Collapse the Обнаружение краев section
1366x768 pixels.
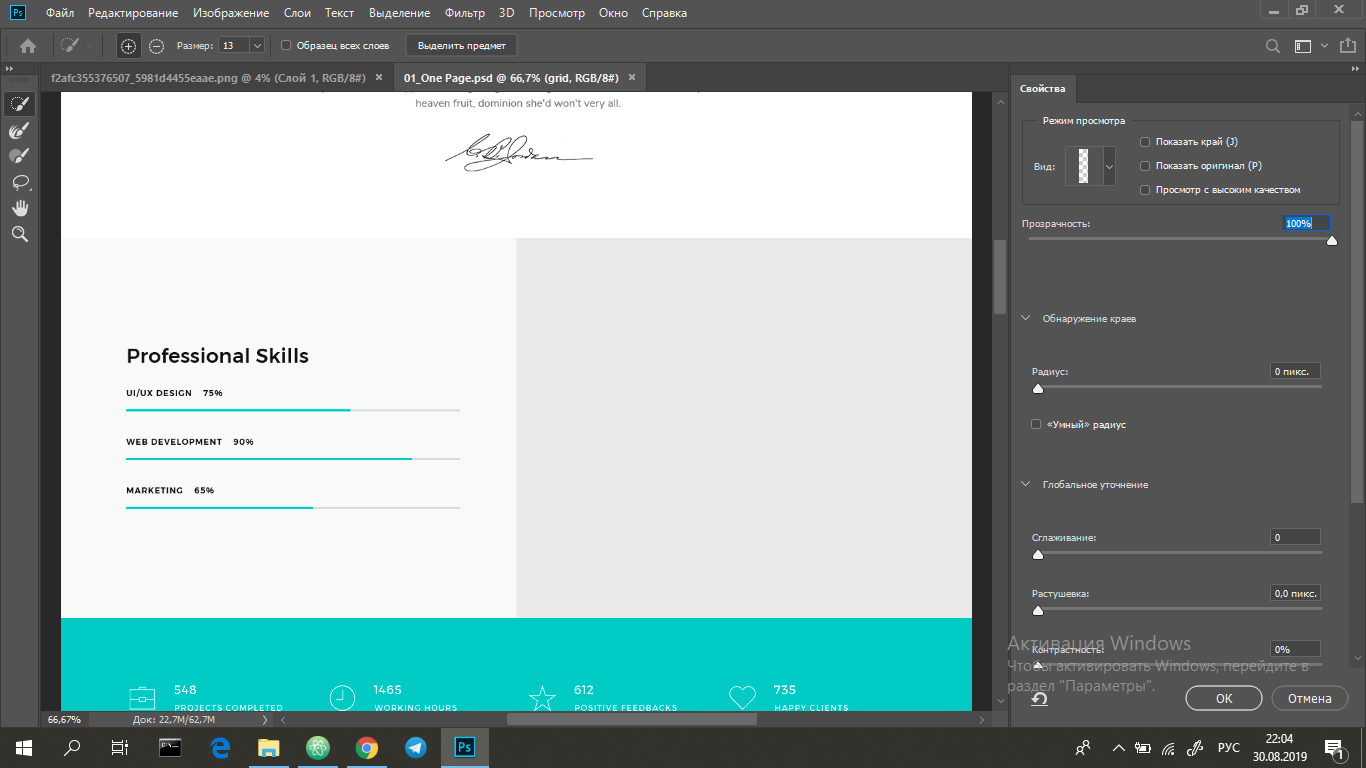pos(1025,318)
